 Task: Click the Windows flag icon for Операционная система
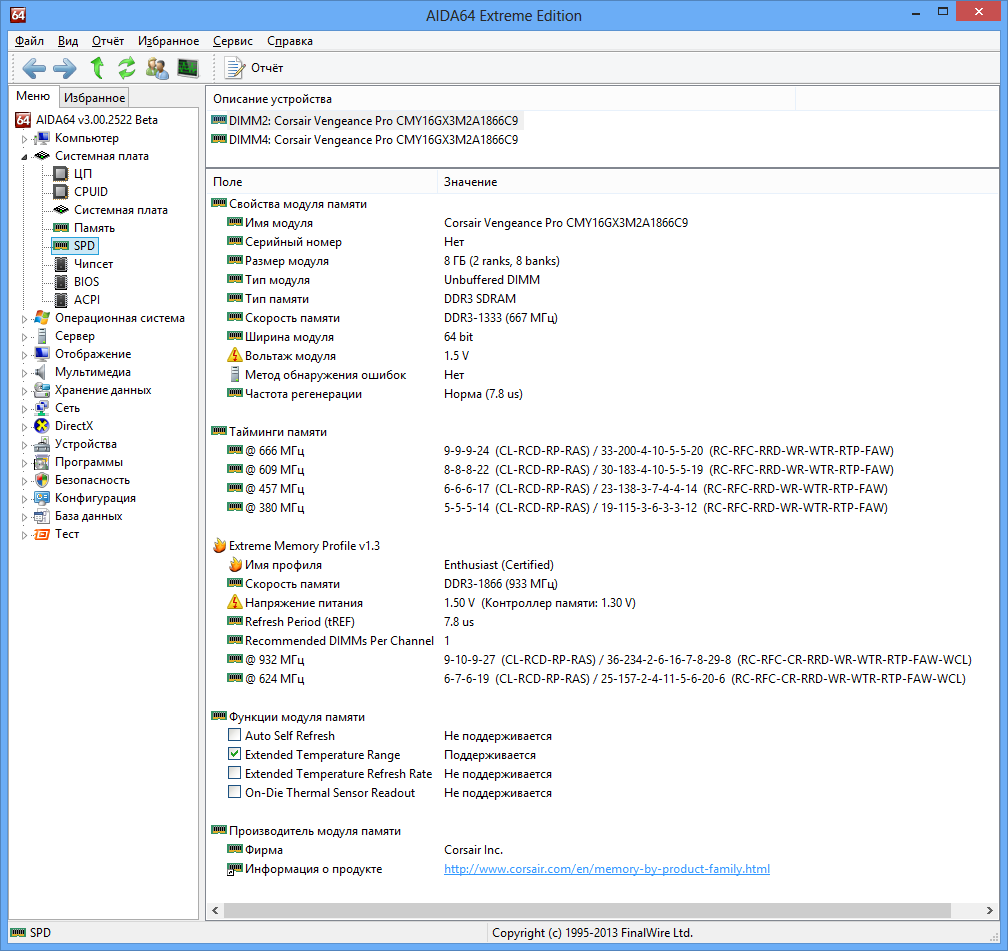pyautogui.click(x=42, y=318)
